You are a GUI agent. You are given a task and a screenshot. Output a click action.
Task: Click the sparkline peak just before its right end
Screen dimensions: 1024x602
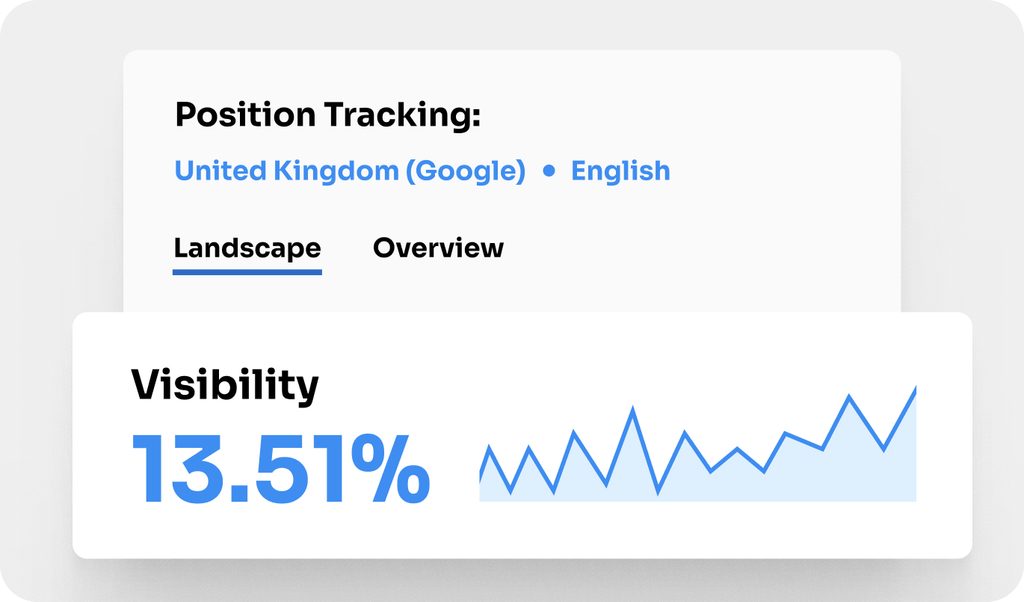[849, 397]
